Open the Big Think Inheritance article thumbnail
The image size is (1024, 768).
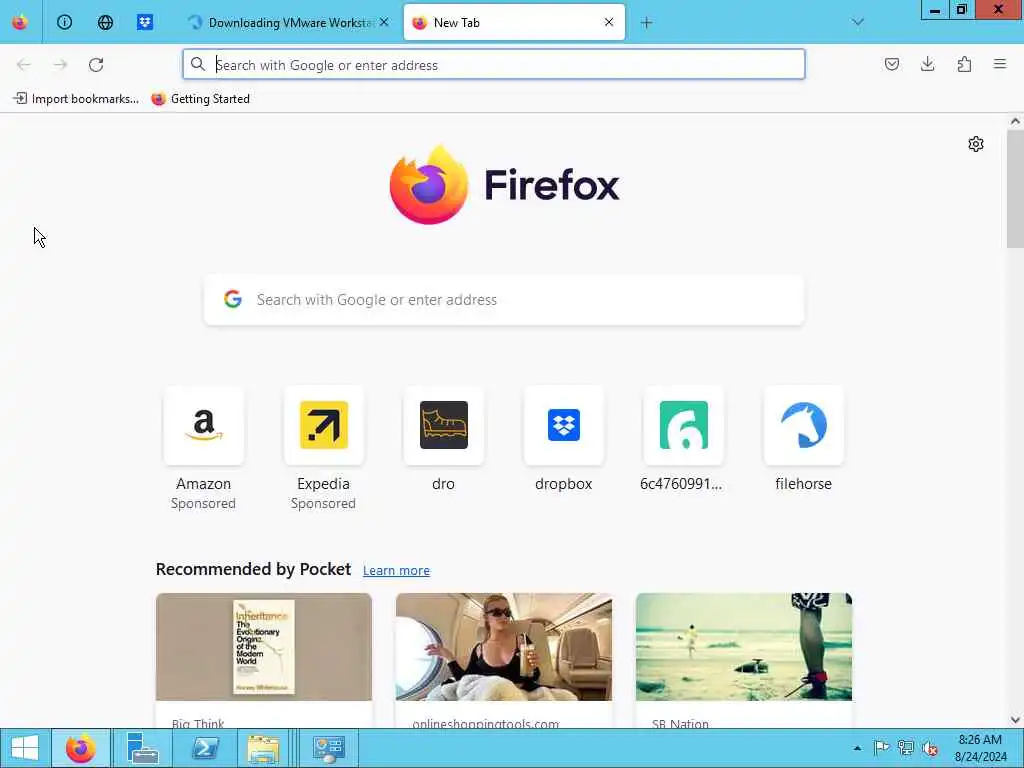click(264, 647)
